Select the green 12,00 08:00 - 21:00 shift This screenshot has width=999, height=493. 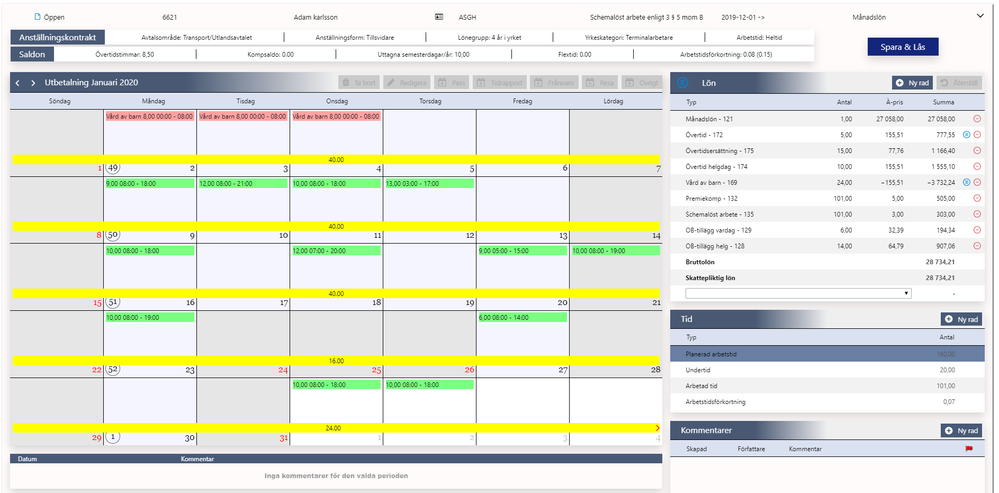click(243, 183)
